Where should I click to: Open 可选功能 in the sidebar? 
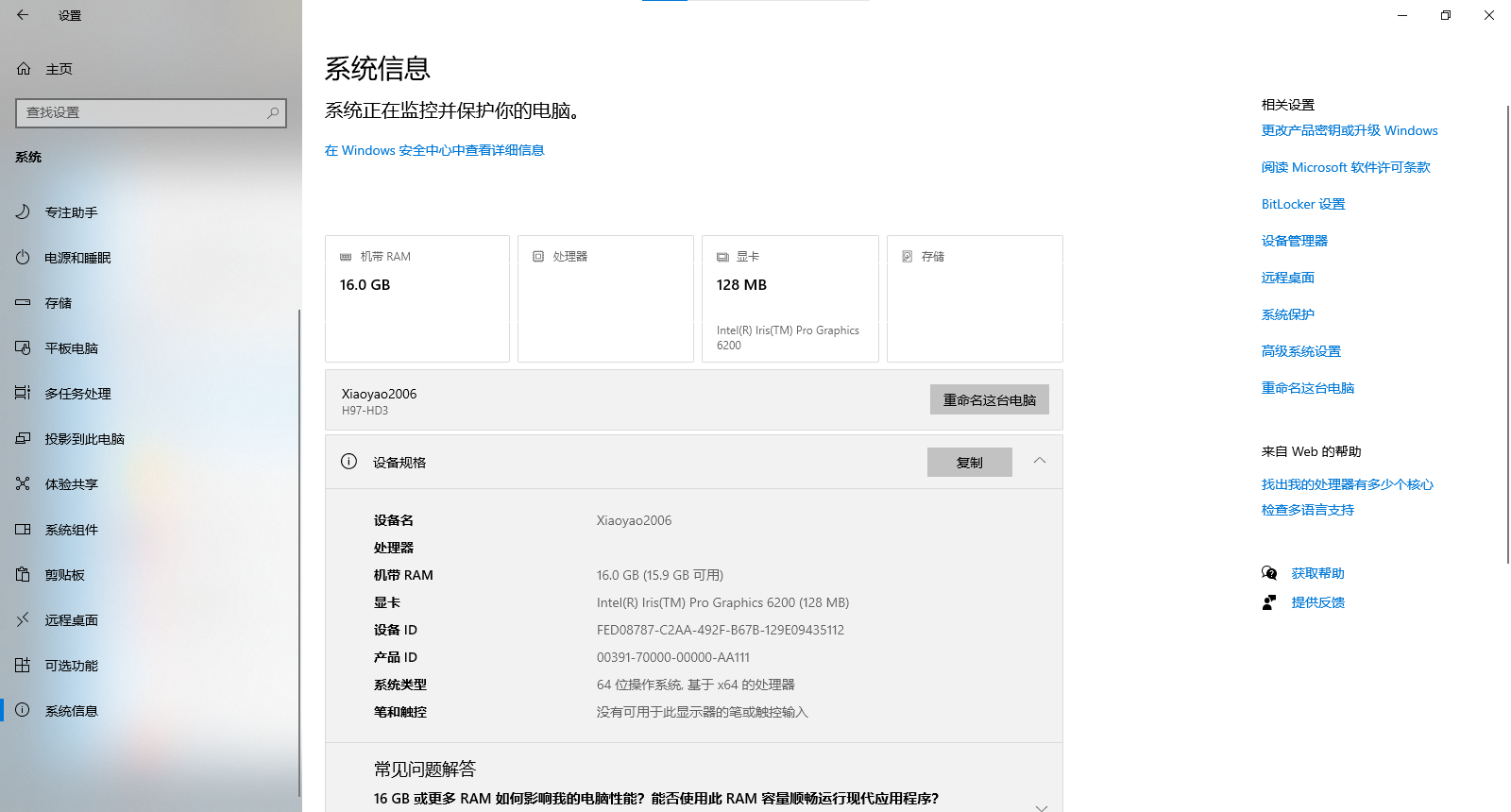(151, 666)
